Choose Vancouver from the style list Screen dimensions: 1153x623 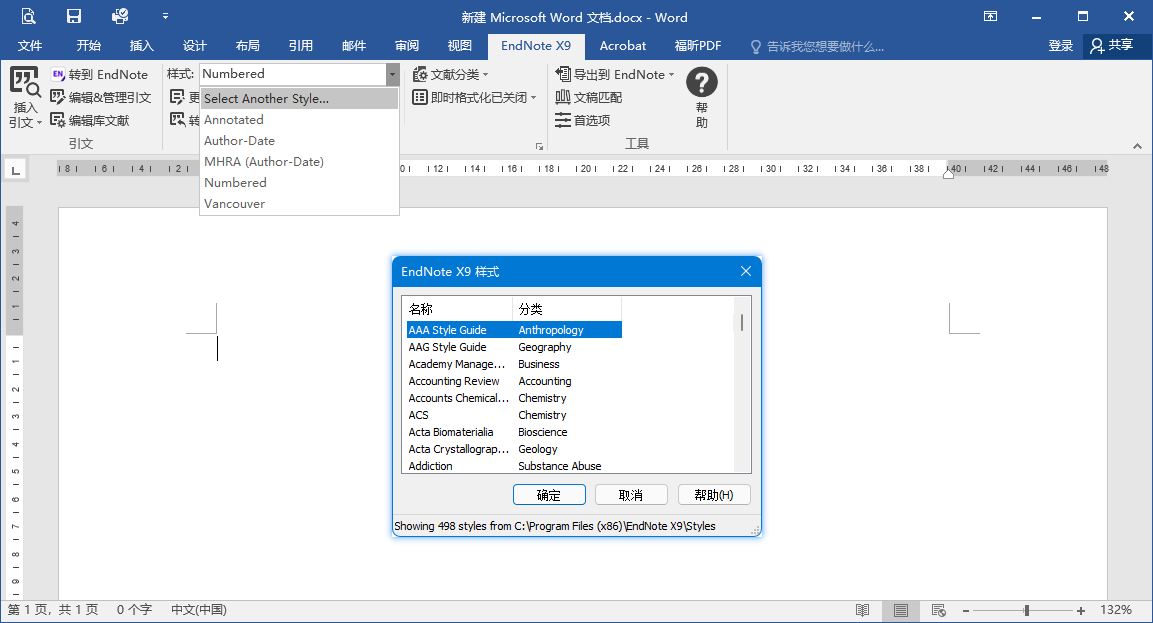pyautogui.click(x=234, y=203)
